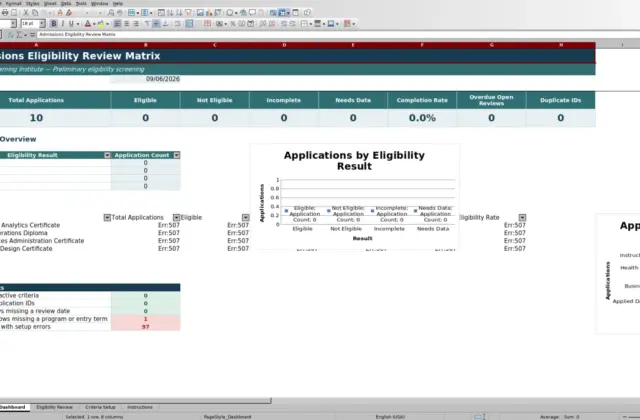This screenshot has width=640, height=420.
Task: Click the Insert Special Character icon
Action: click(230, 13)
